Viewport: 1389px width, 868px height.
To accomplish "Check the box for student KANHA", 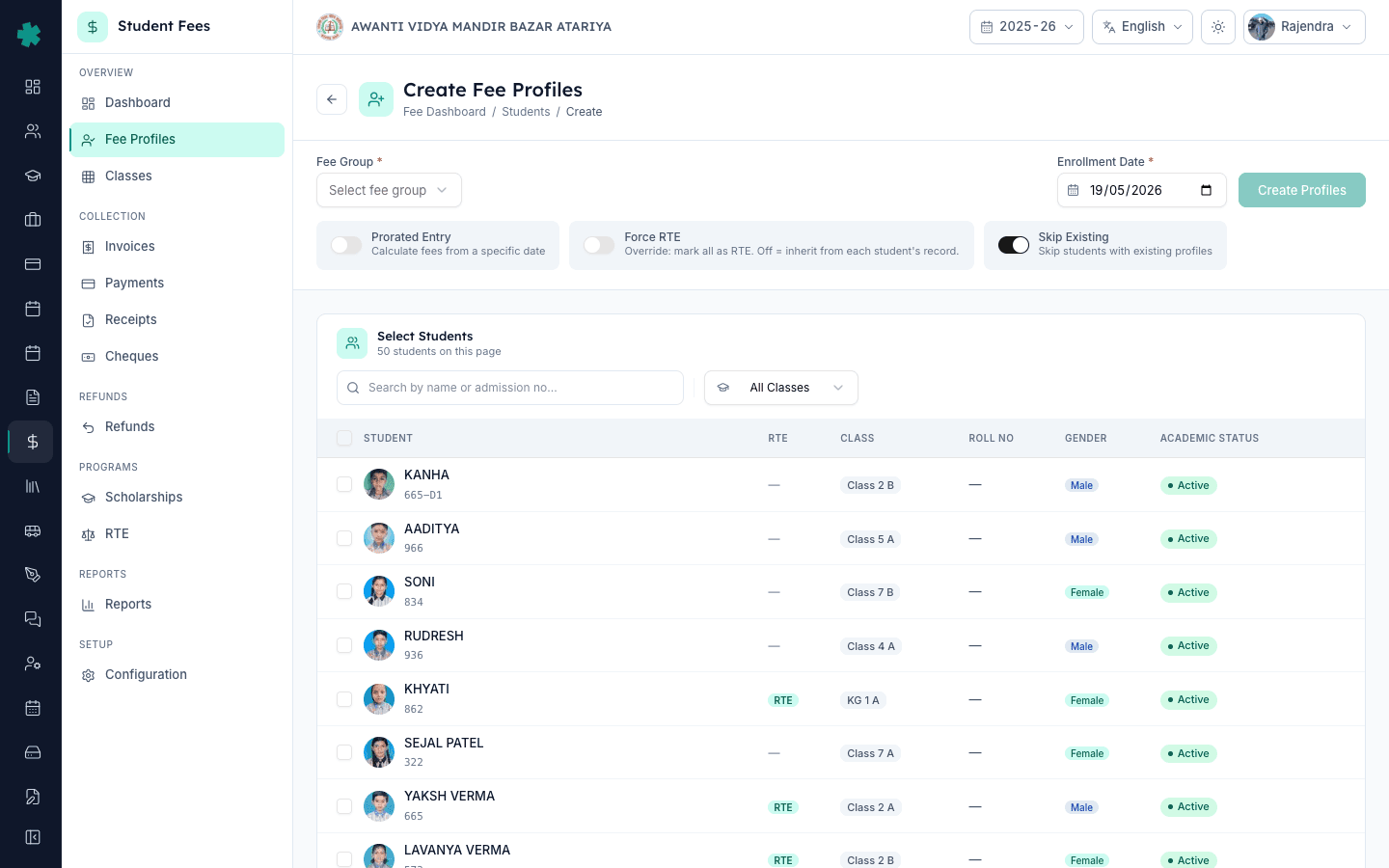I will [344, 484].
